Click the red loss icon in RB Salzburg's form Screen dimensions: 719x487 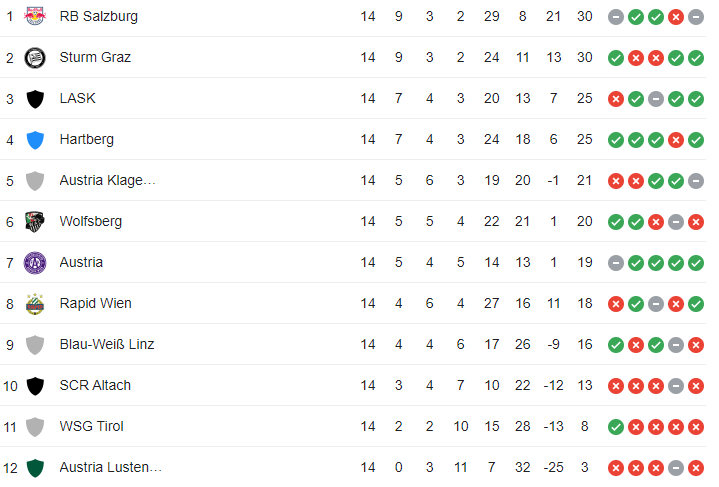(x=676, y=17)
